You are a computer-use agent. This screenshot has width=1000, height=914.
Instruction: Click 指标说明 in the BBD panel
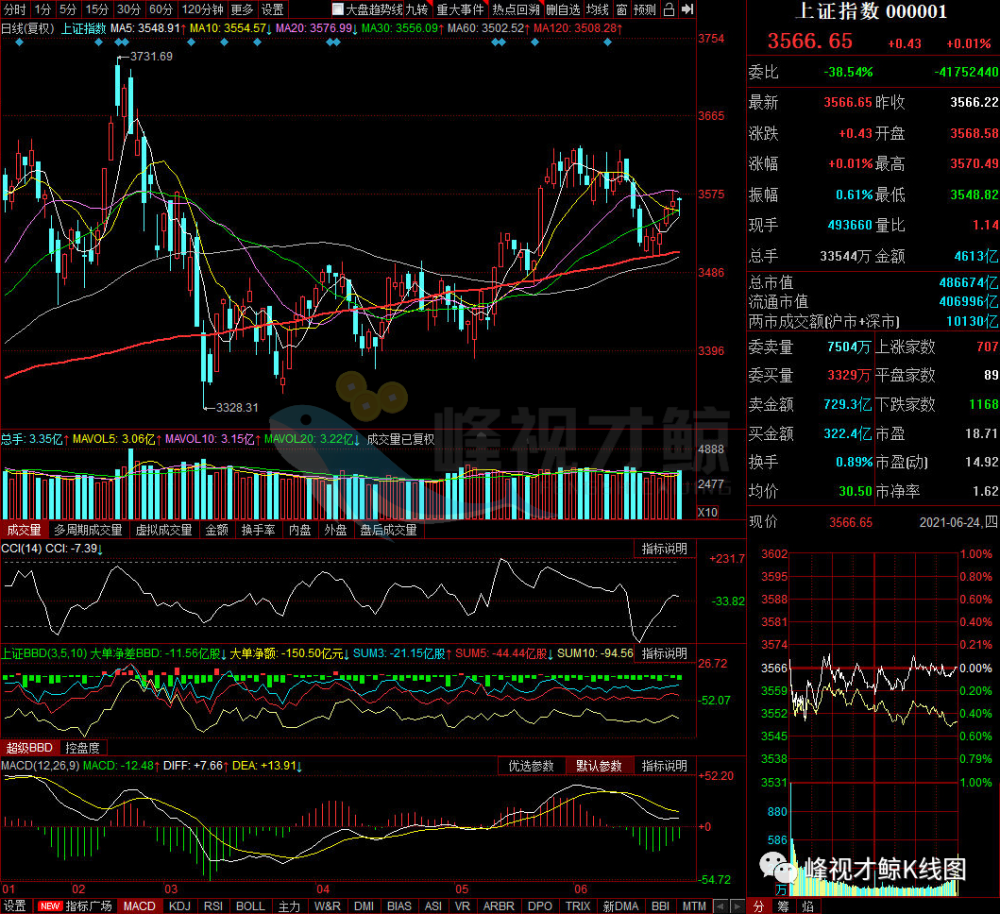tap(665, 654)
